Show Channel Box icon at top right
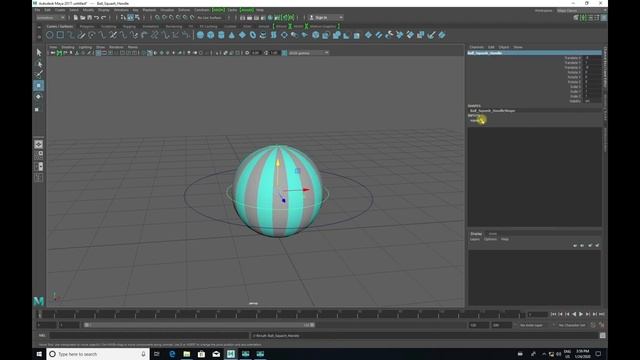 click(x=604, y=18)
